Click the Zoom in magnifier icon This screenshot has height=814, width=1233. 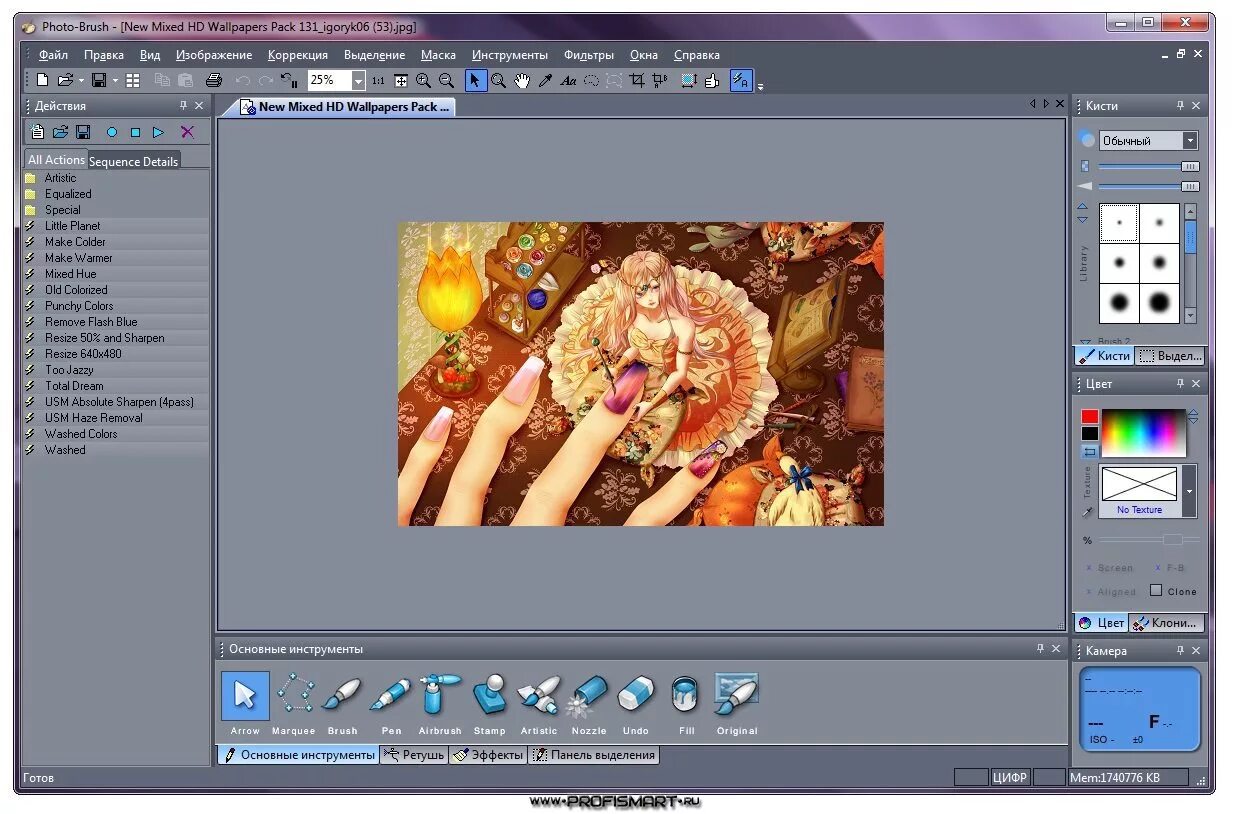423,80
